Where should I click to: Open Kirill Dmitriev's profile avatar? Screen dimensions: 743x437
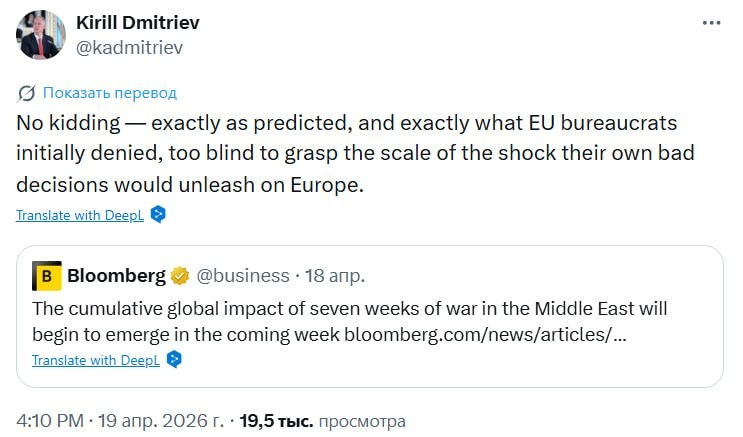tap(41, 34)
